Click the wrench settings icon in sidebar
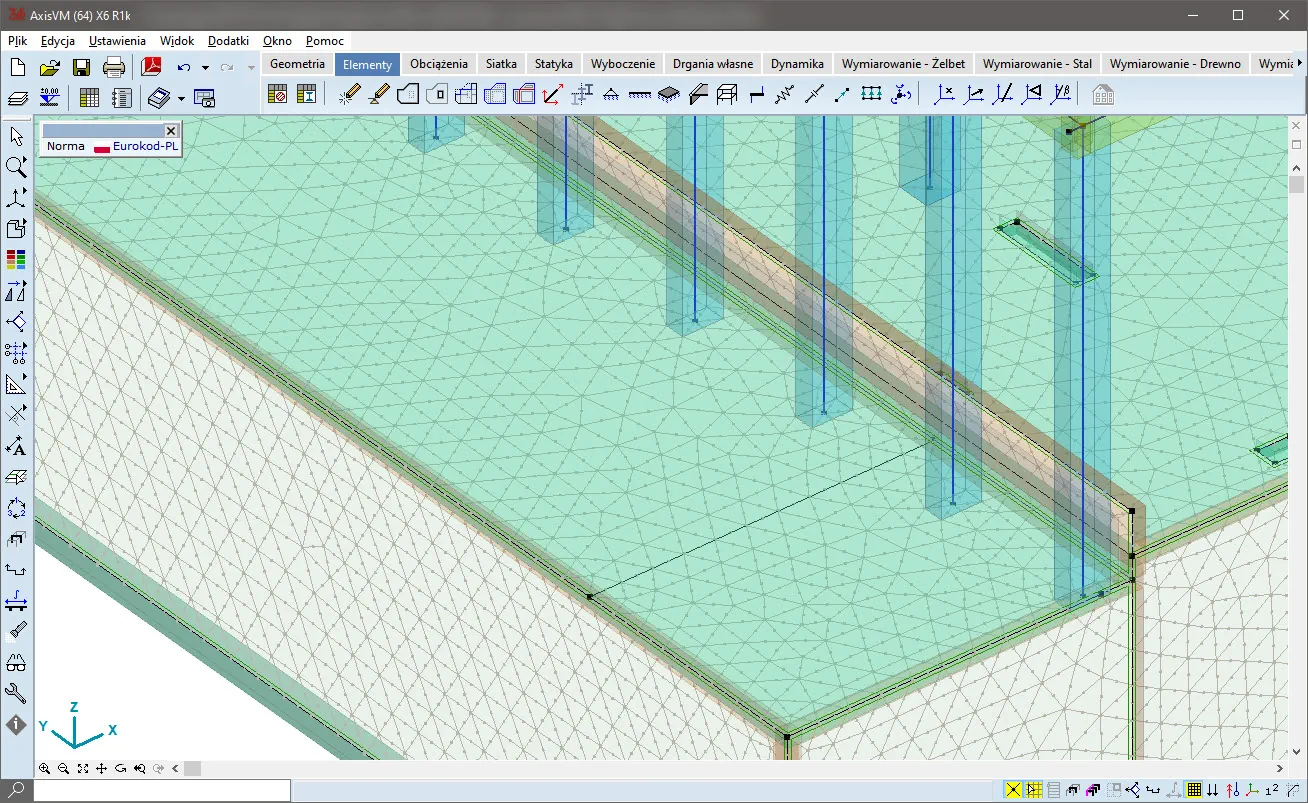This screenshot has width=1308, height=803. coord(16,693)
